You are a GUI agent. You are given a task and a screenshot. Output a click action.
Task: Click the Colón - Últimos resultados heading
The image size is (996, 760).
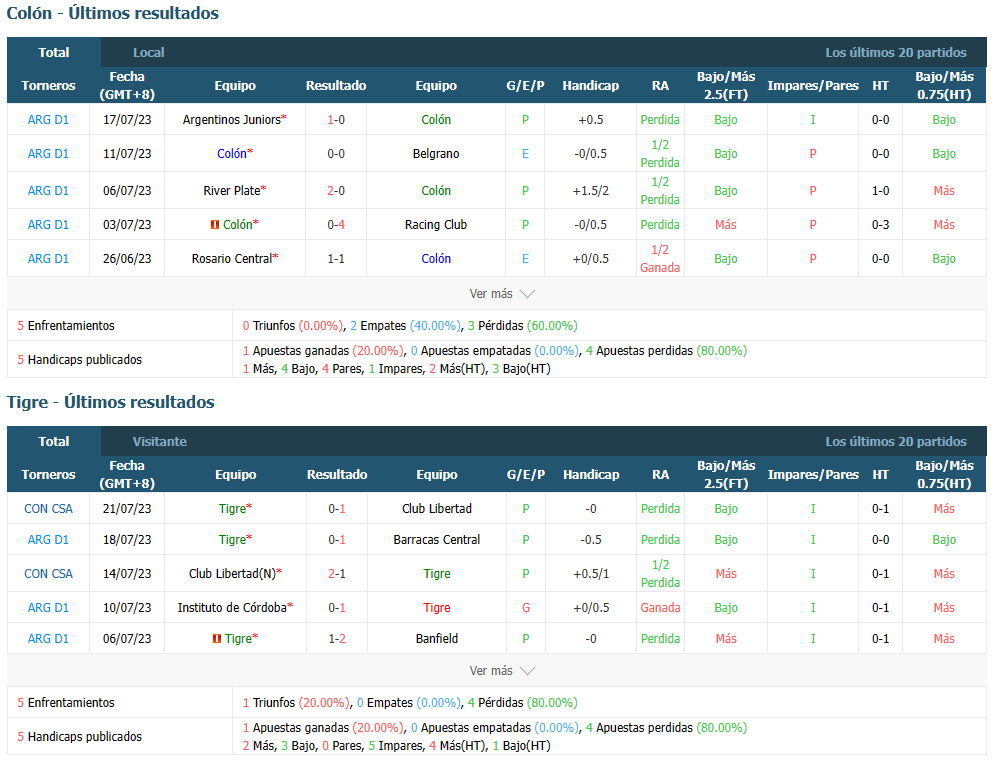tap(112, 13)
